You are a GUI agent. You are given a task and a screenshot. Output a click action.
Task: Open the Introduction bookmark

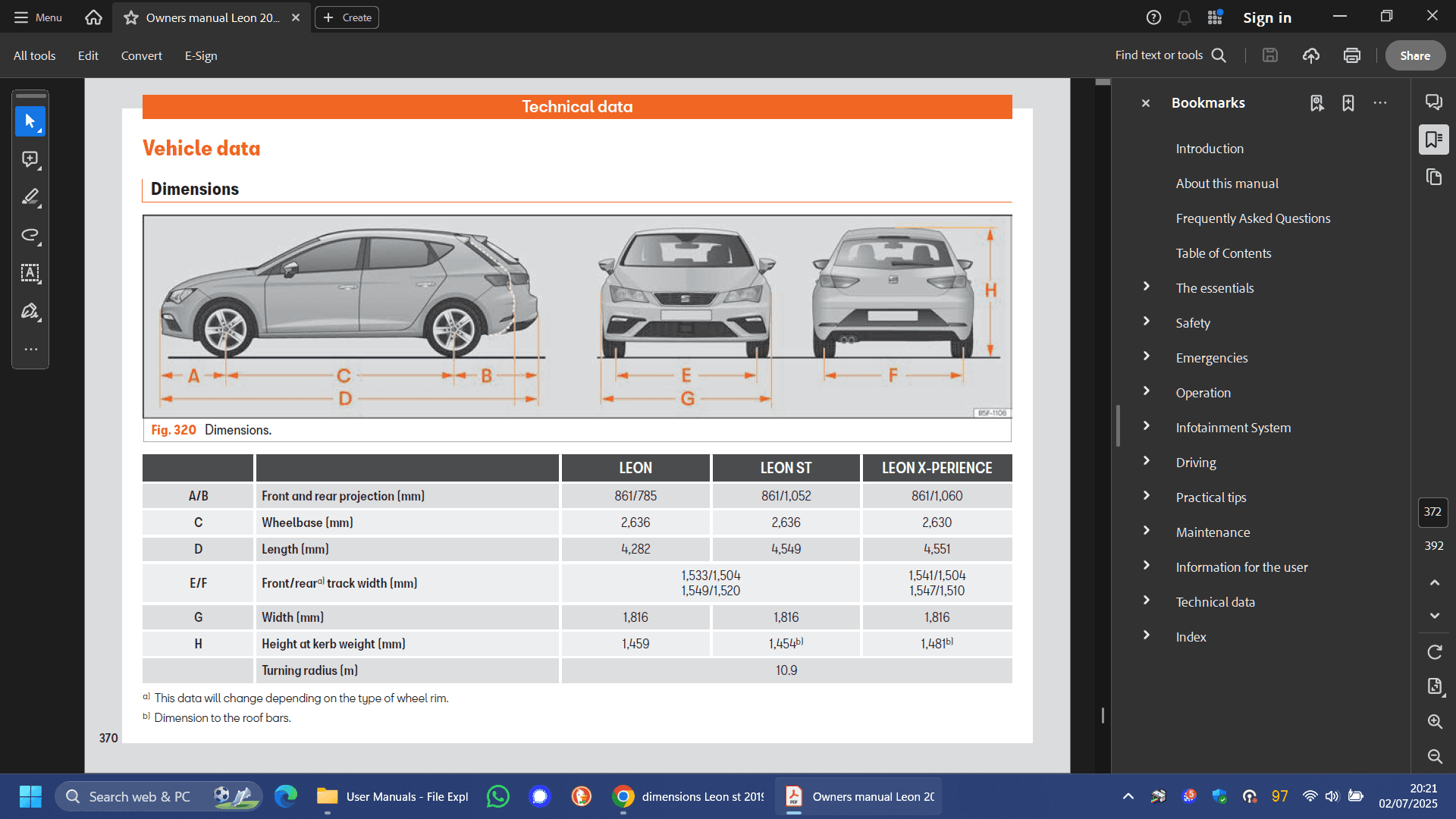pyautogui.click(x=1210, y=149)
